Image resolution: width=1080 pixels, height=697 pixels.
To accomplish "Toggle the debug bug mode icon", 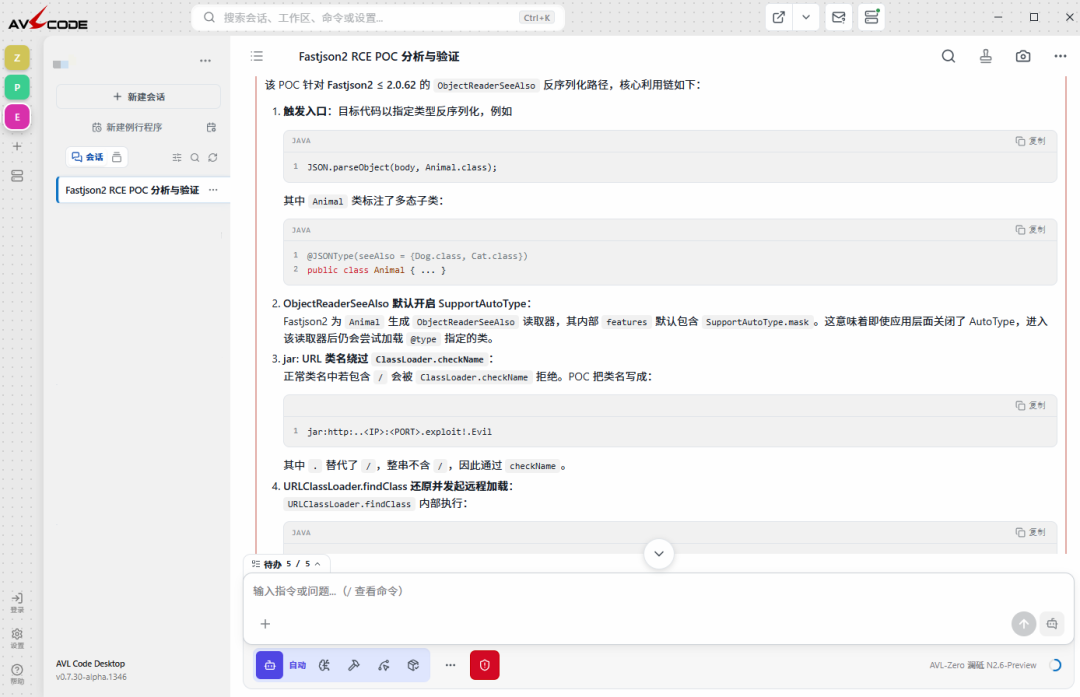I will click(x=324, y=665).
